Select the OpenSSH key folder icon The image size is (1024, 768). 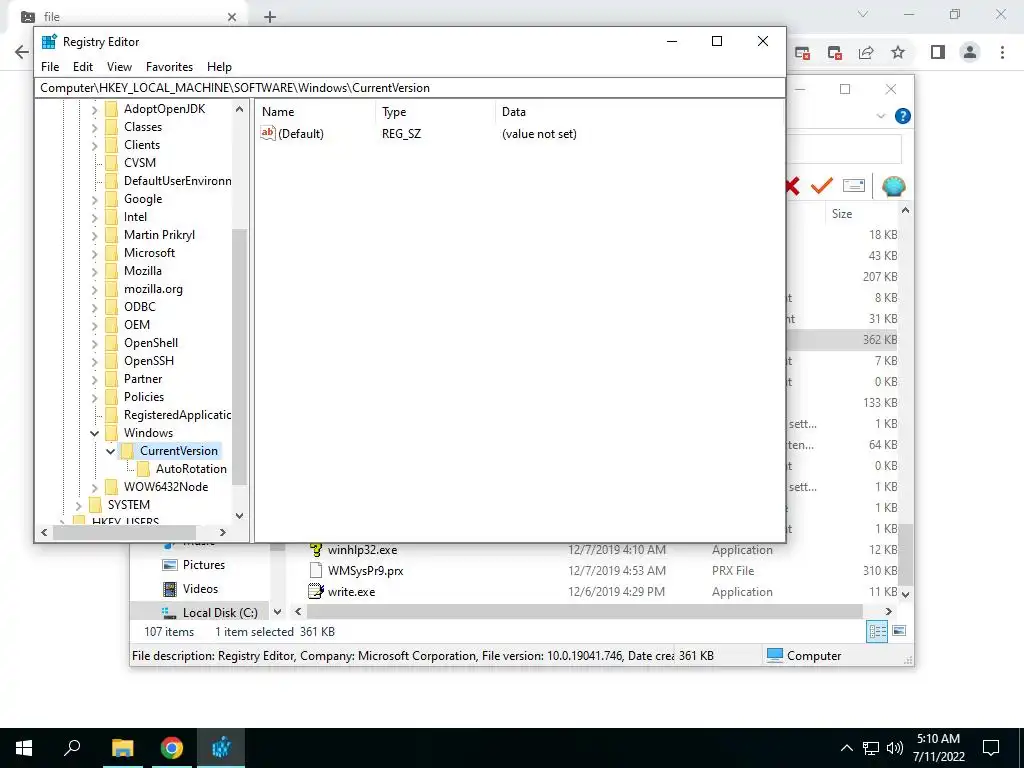[112, 361]
